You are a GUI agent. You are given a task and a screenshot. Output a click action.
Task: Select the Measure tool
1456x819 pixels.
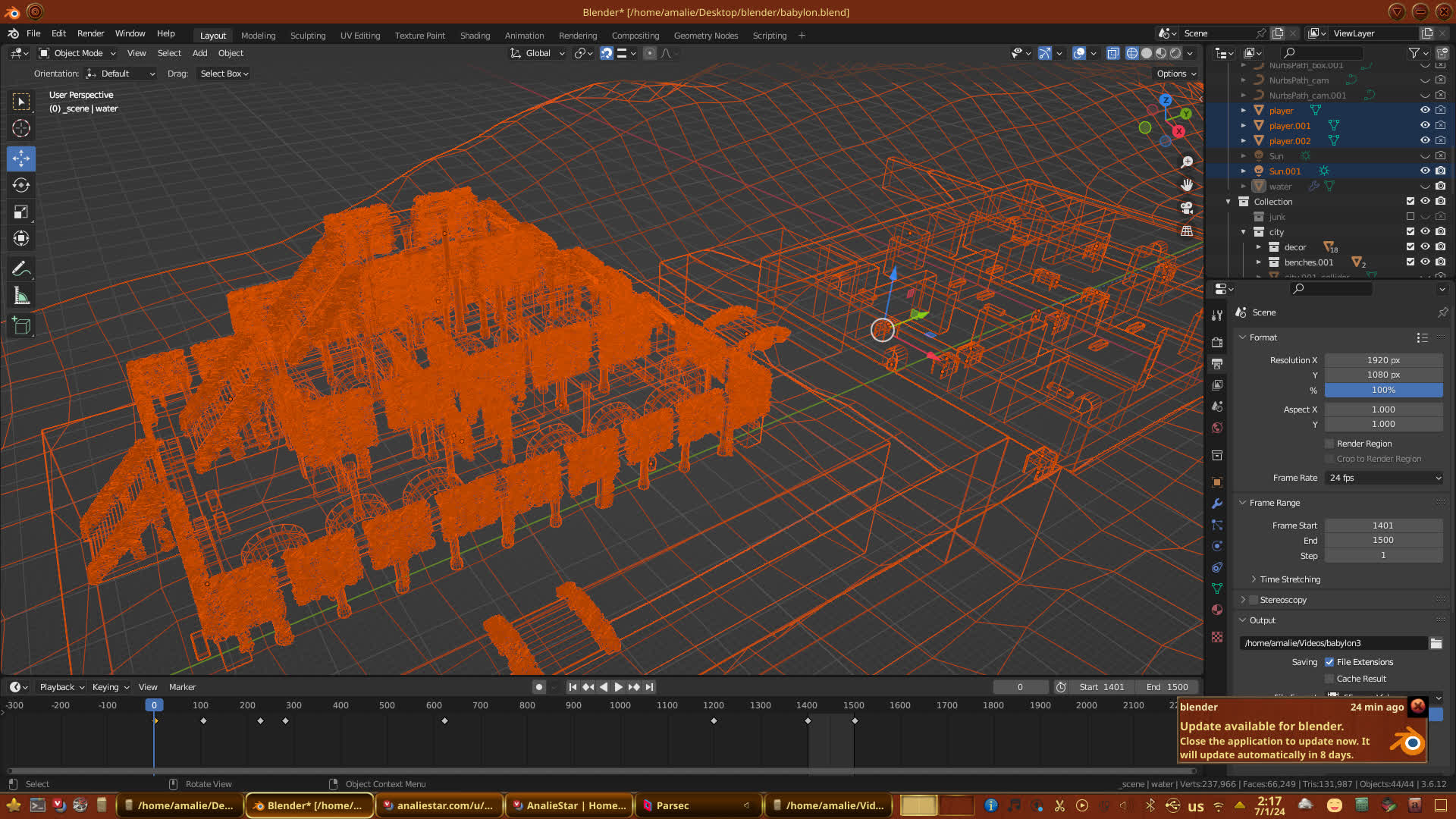click(21, 297)
